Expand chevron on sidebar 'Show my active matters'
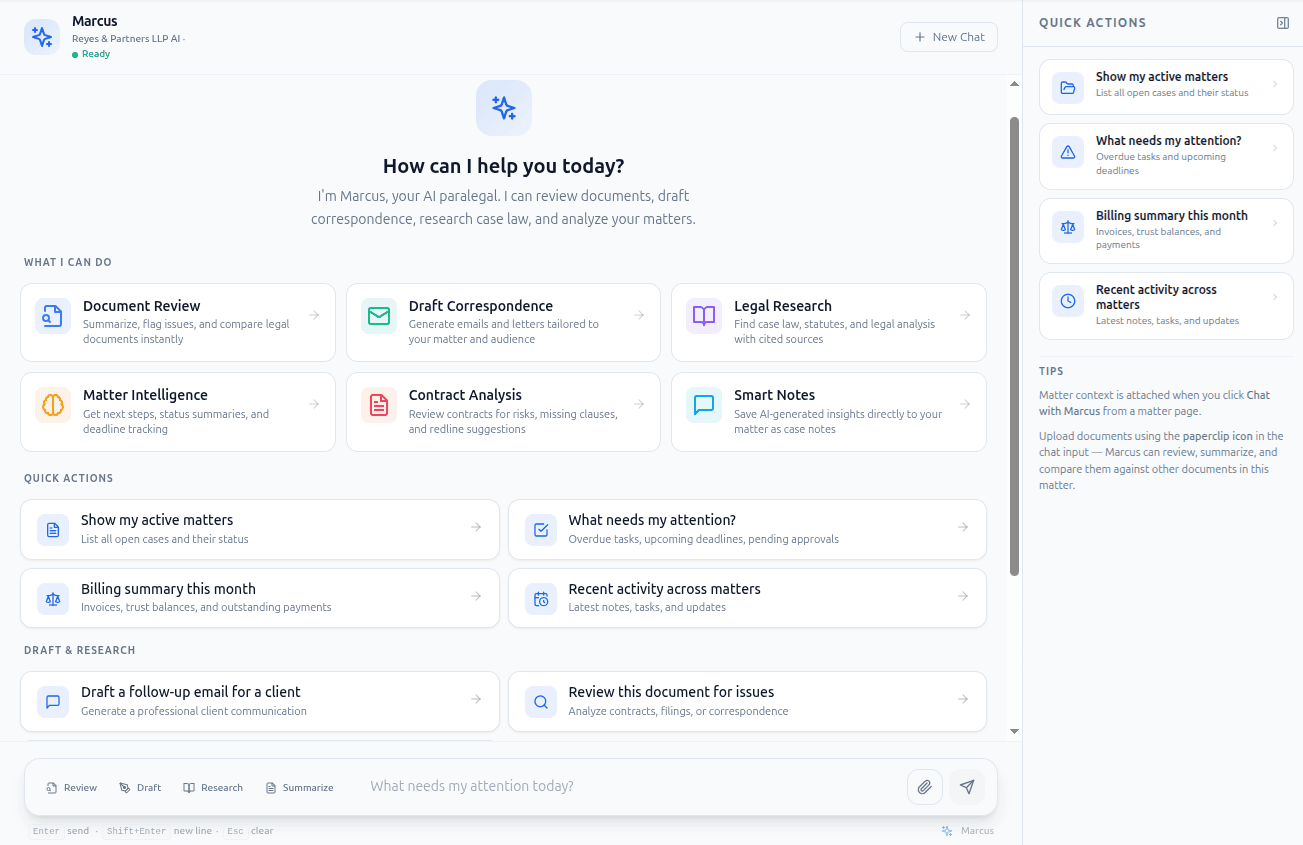 (1275, 84)
